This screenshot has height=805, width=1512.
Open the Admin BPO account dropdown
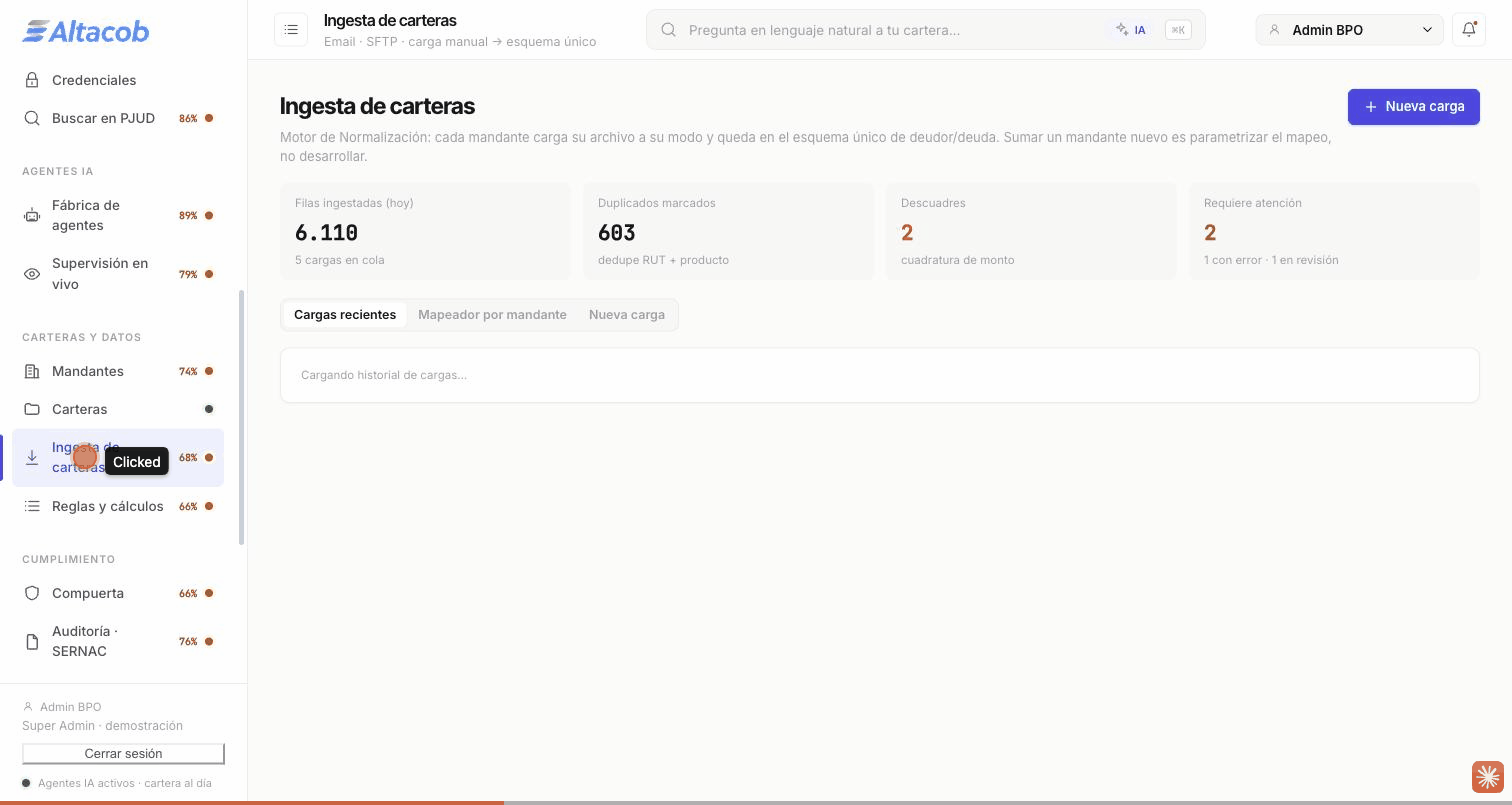[x=1349, y=30]
